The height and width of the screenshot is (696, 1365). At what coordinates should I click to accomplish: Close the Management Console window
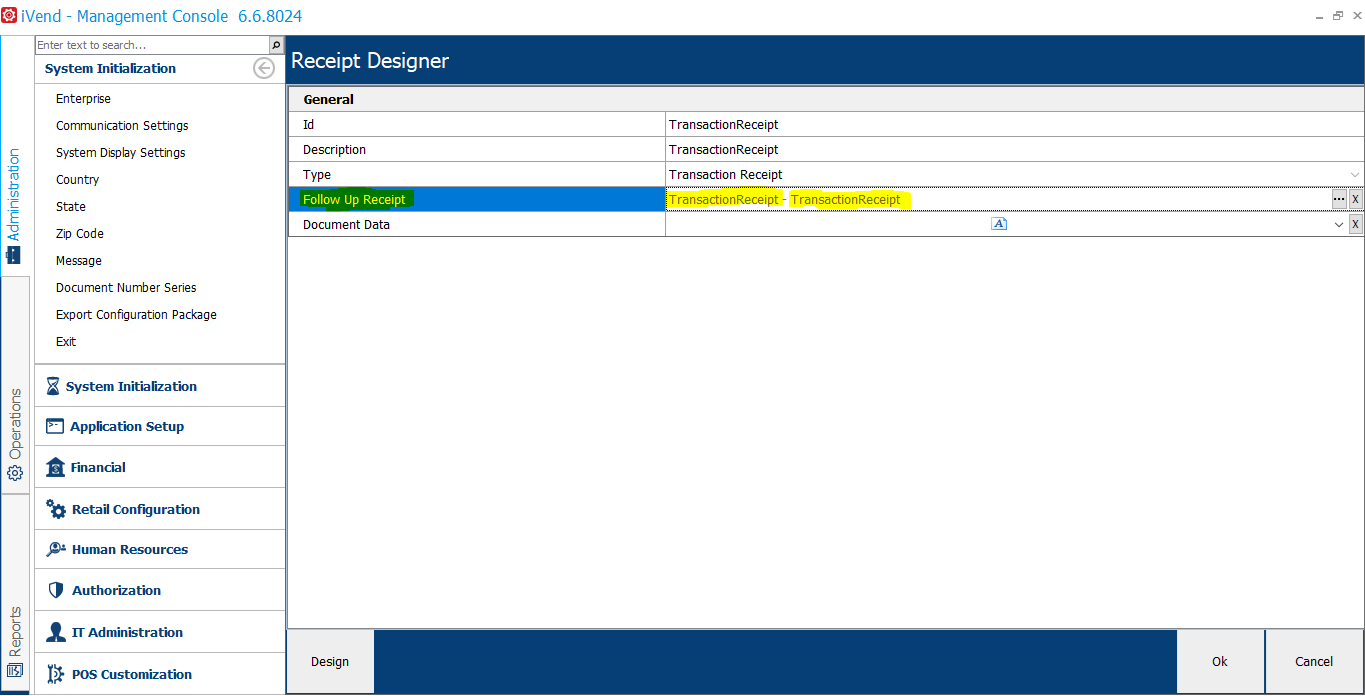tap(1355, 16)
